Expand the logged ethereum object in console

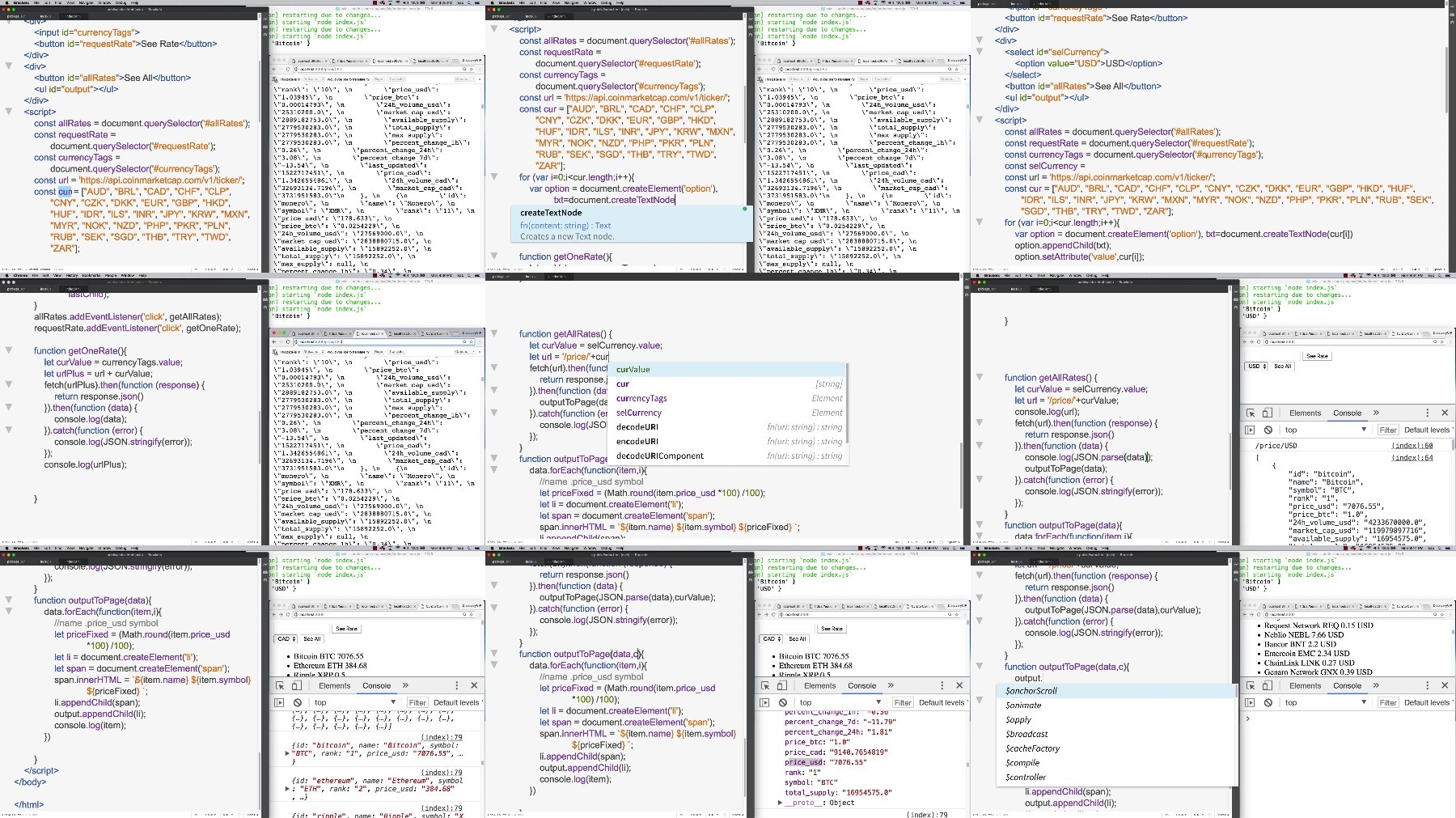click(x=287, y=789)
